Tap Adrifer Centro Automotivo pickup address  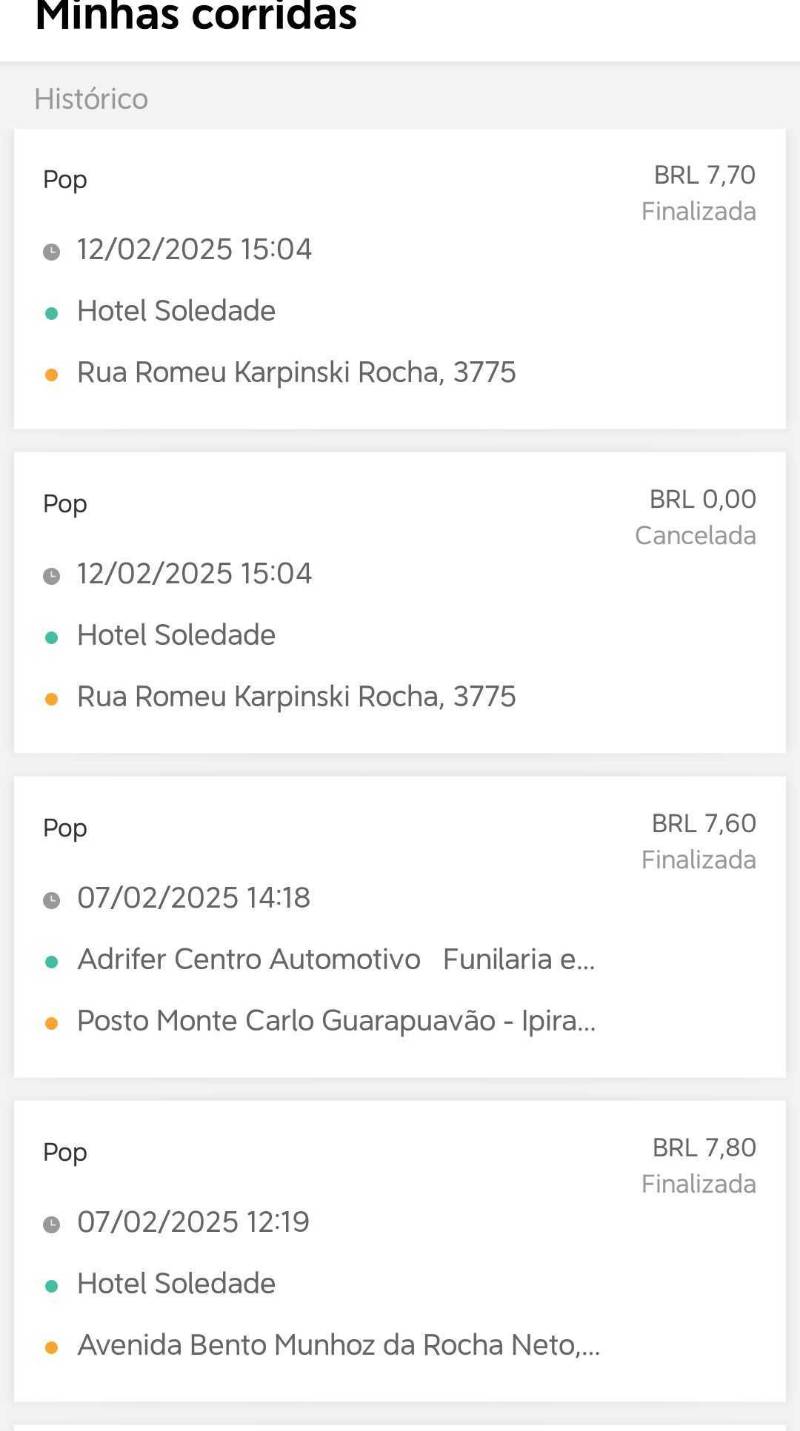(x=335, y=960)
